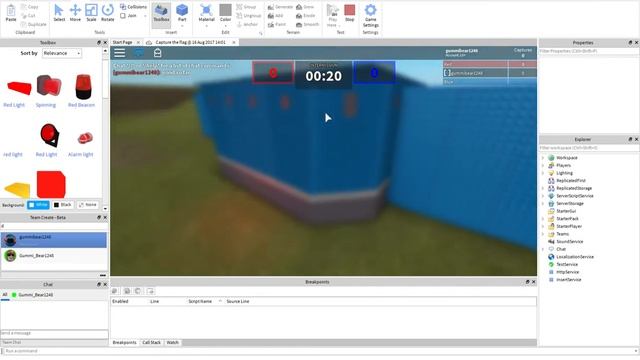Click terrain Erode tool
The width and height of the screenshot is (640, 360).
pos(306,16)
